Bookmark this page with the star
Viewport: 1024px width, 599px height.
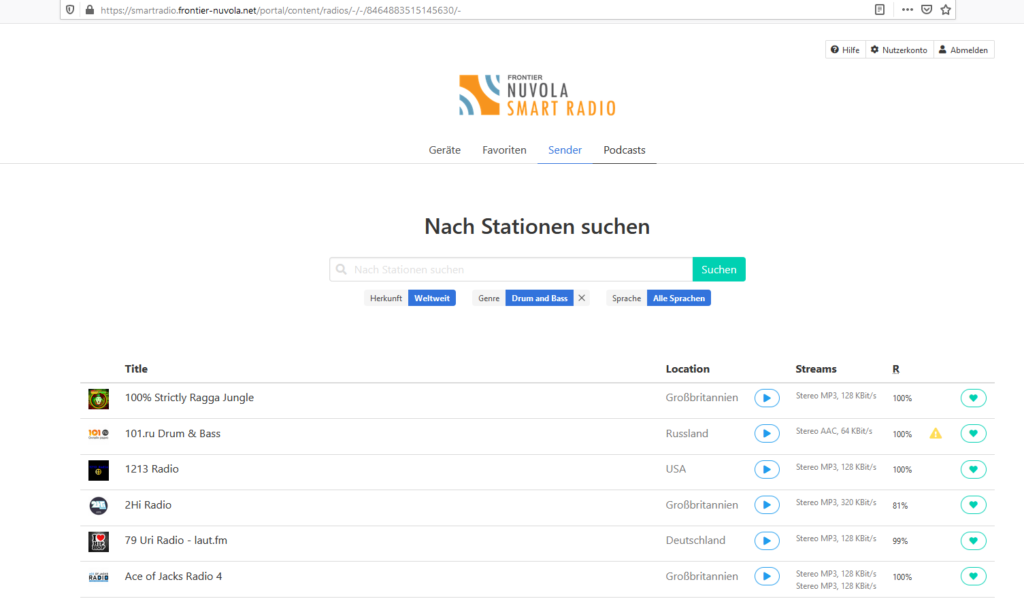coord(946,10)
